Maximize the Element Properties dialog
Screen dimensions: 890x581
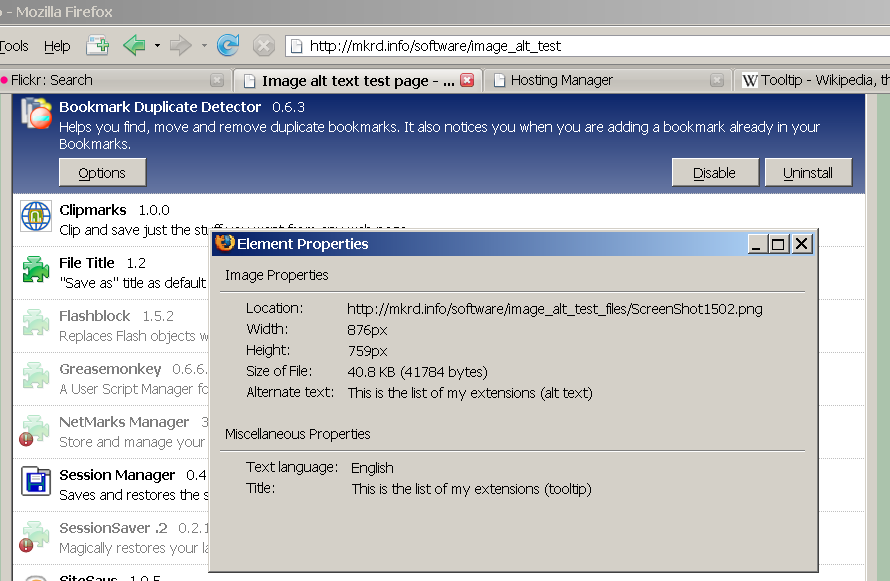coord(778,244)
